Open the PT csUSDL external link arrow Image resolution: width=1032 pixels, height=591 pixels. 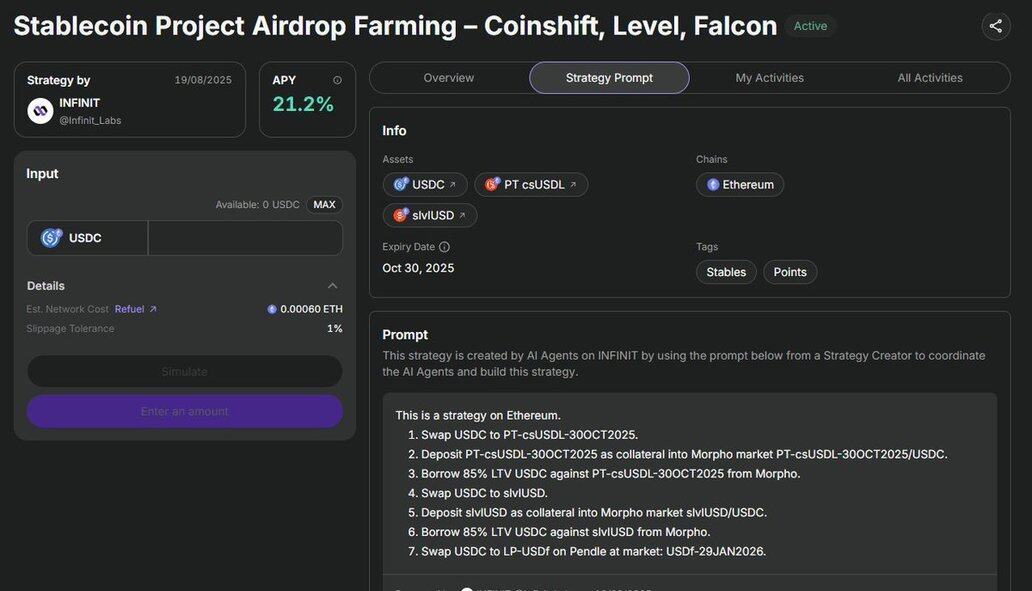tap(573, 185)
